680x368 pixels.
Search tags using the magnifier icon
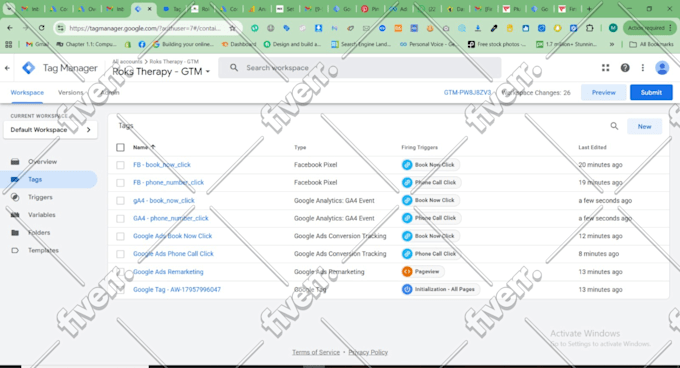(614, 126)
